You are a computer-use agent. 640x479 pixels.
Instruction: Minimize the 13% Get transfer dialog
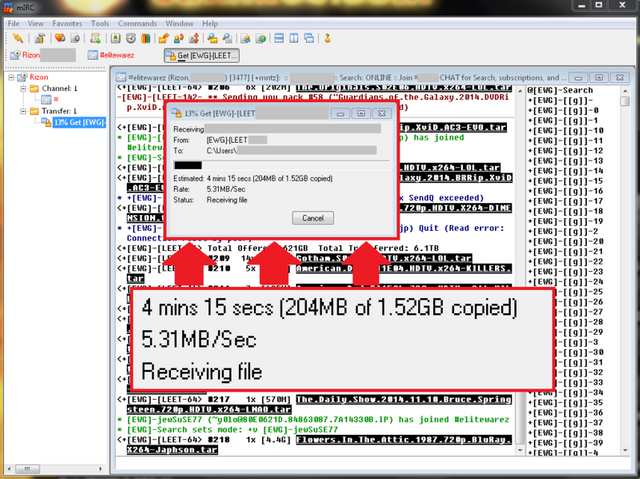(x=340, y=113)
